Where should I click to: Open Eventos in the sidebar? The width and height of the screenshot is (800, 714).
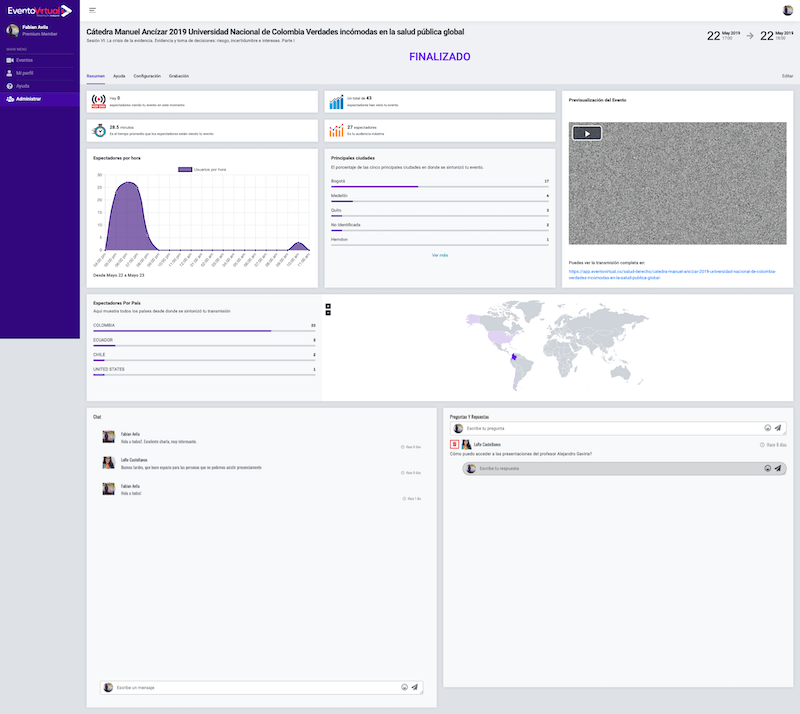24,60
